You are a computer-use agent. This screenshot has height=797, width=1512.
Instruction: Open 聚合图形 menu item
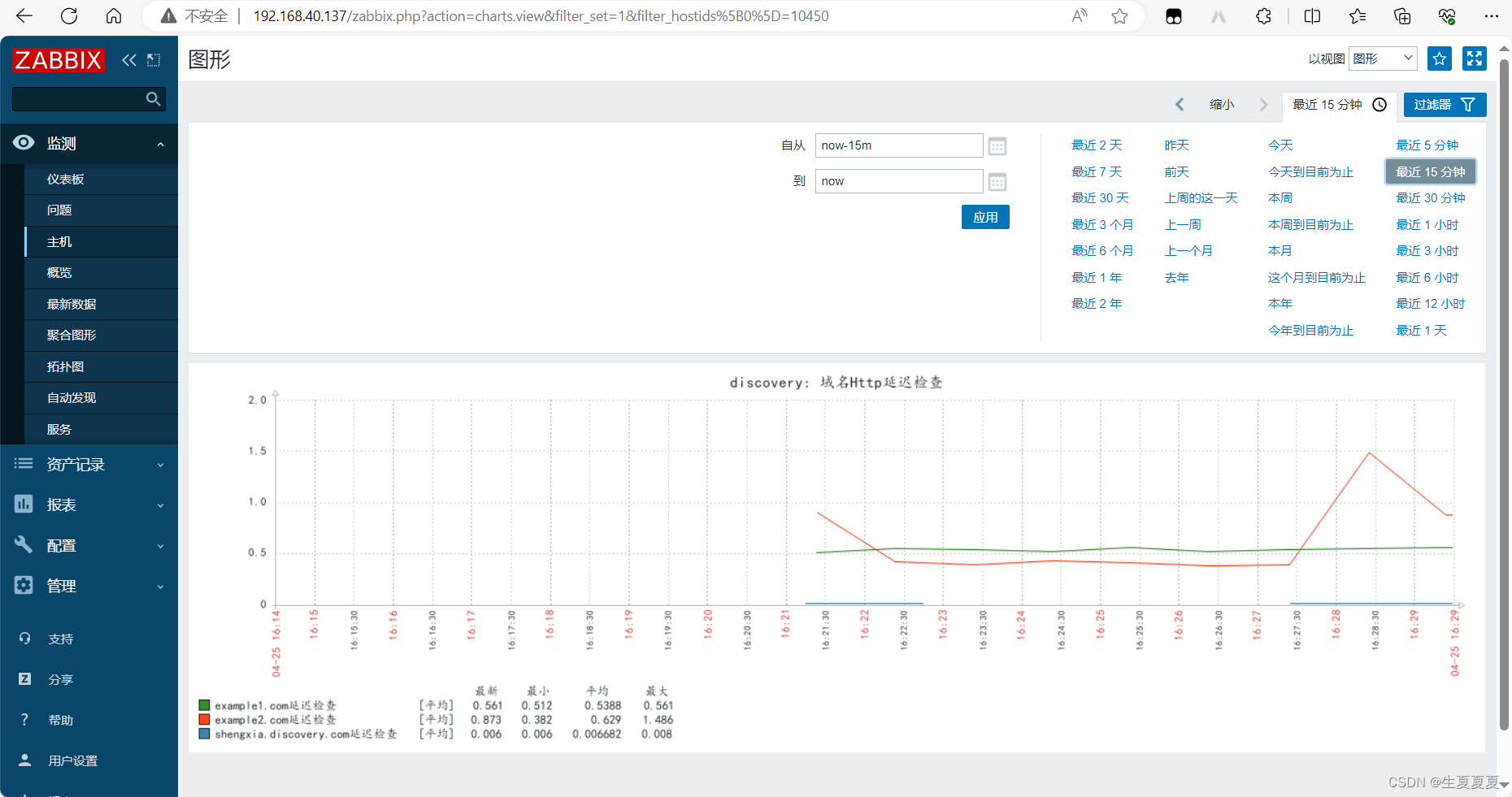[x=101, y=336]
